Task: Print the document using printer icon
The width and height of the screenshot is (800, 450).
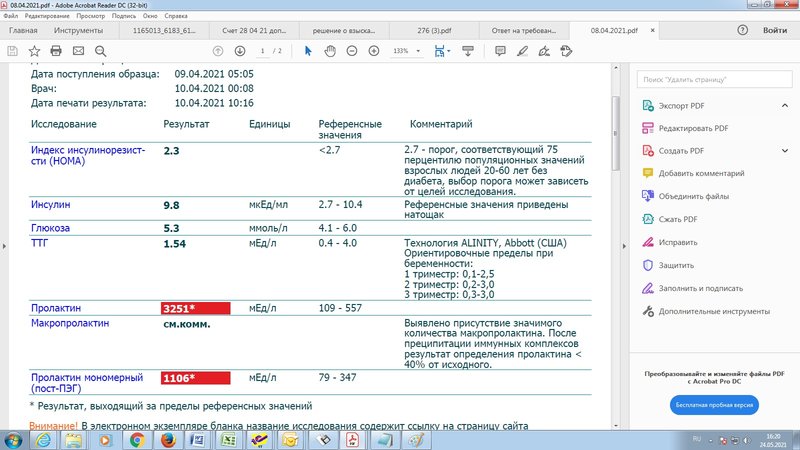Action: pos(56,51)
